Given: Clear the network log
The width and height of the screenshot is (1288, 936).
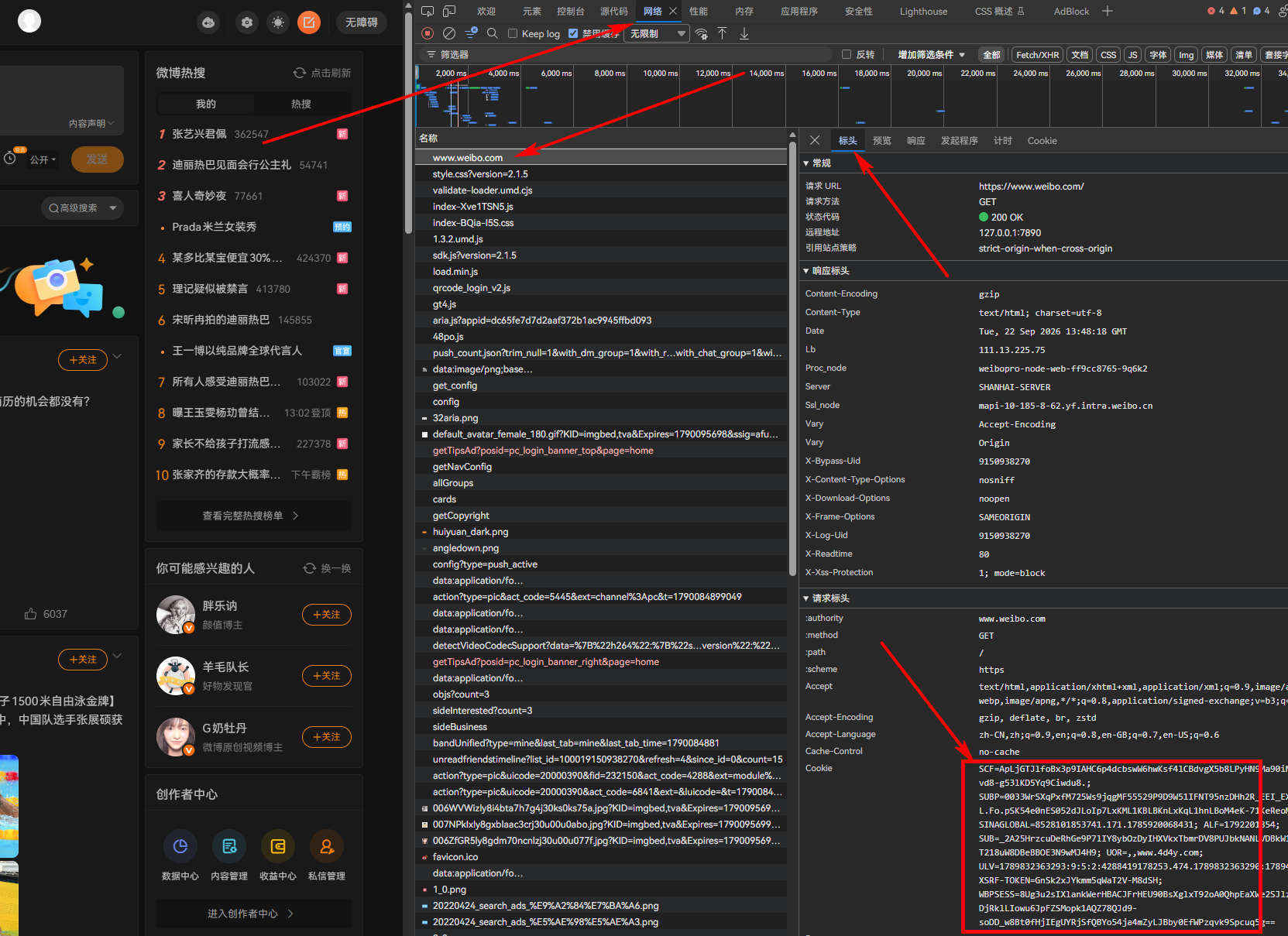Looking at the screenshot, I should pos(449,33).
